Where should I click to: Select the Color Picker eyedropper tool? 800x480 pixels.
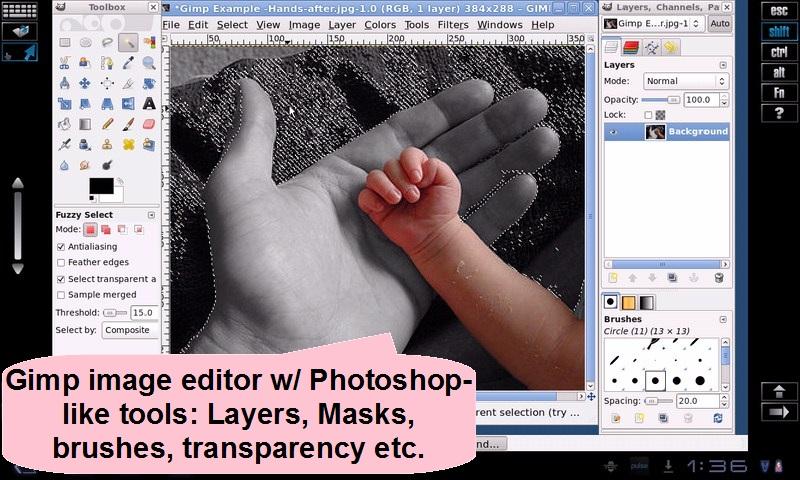[128, 63]
